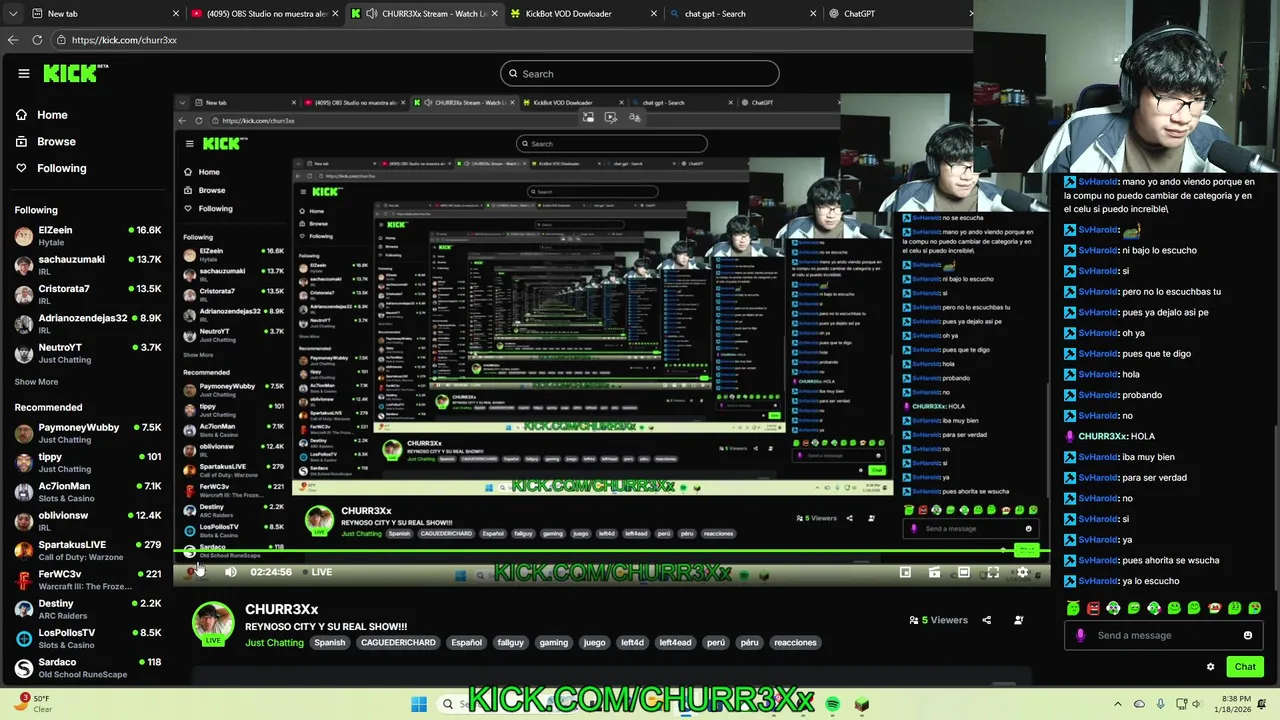Image resolution: width=1280 pixels, height=720 pixels.
Task: Open CHURR3Xx streamer profile avatar
Action: tap(212, 622)
